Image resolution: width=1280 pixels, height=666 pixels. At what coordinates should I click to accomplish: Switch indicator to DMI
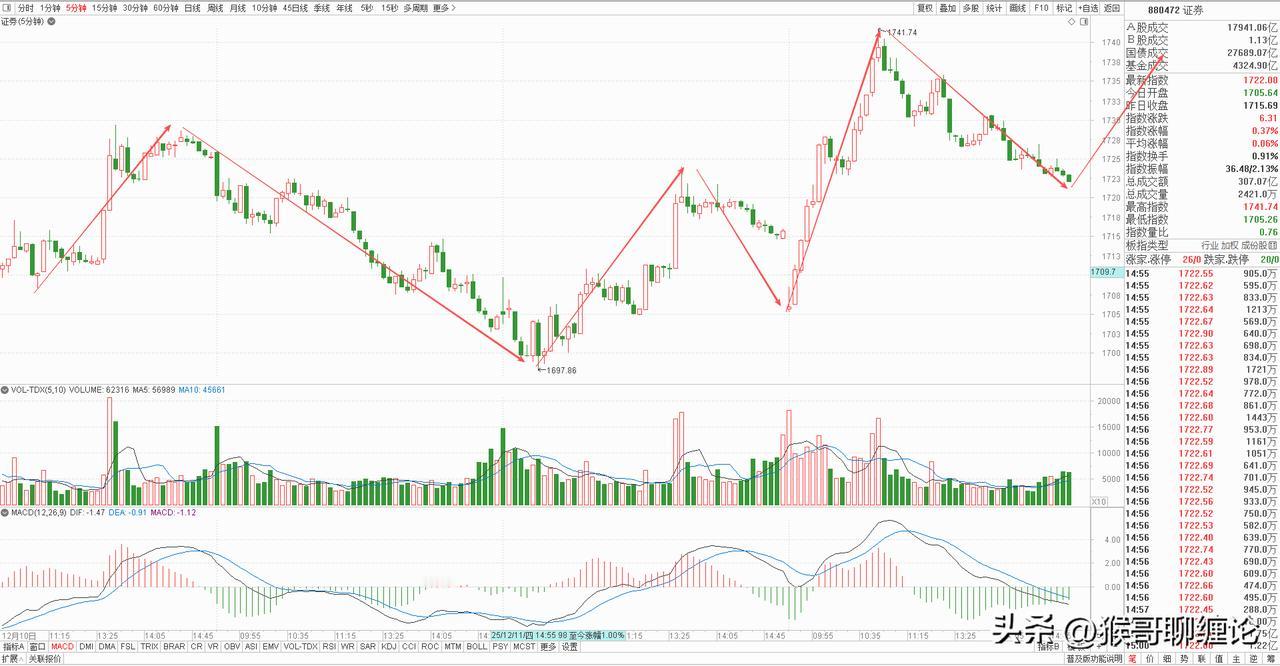pos(86,647)
